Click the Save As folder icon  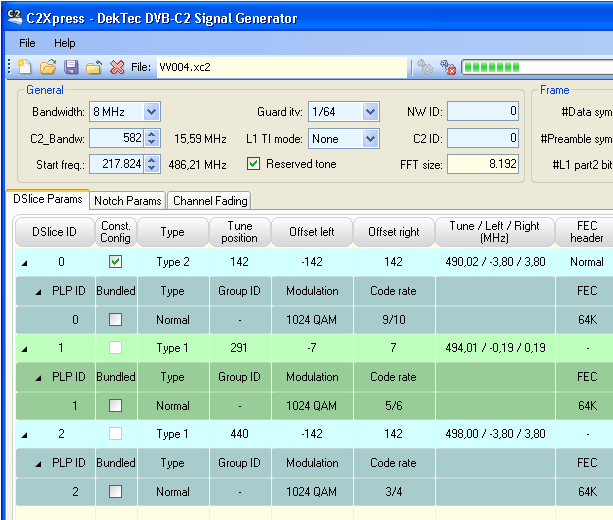point(94,67)
